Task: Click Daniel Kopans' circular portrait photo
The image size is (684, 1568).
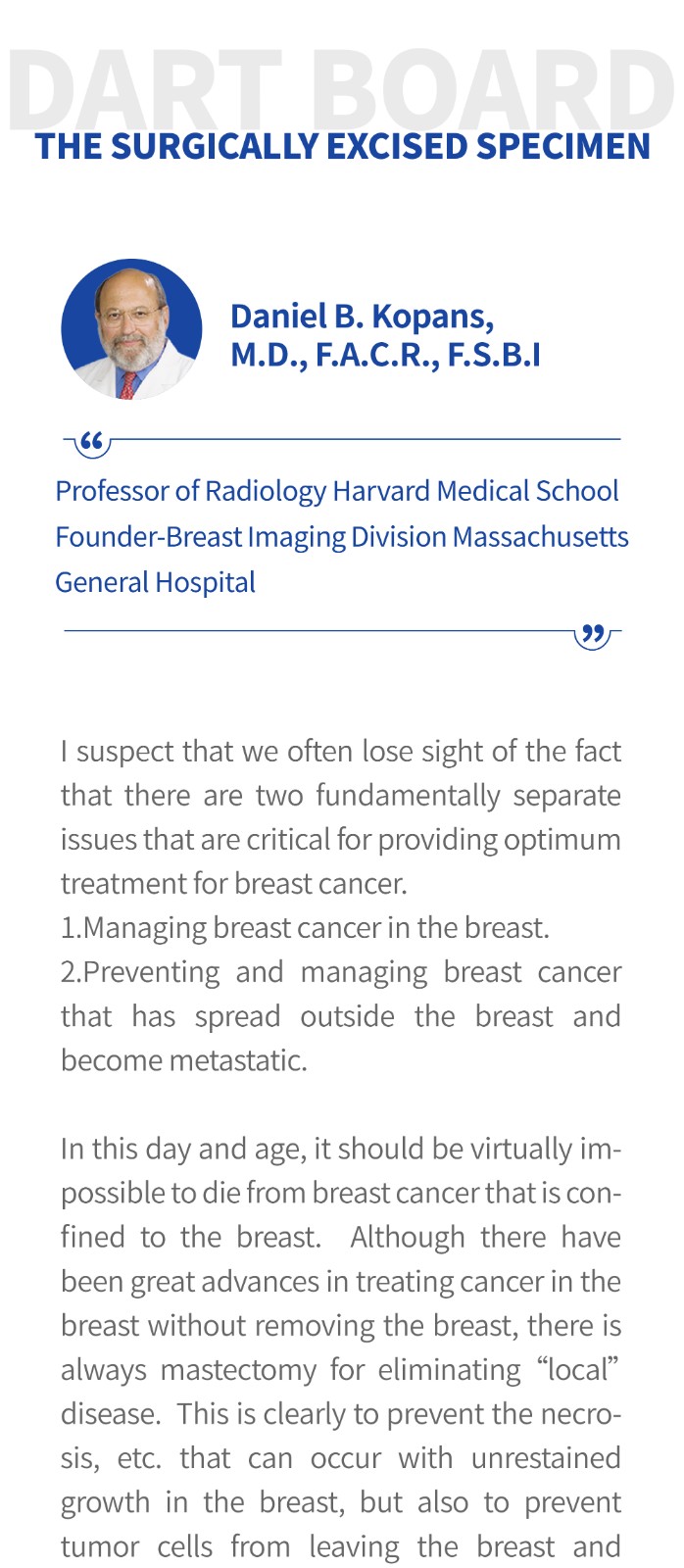Action: (x=131, y=329)
